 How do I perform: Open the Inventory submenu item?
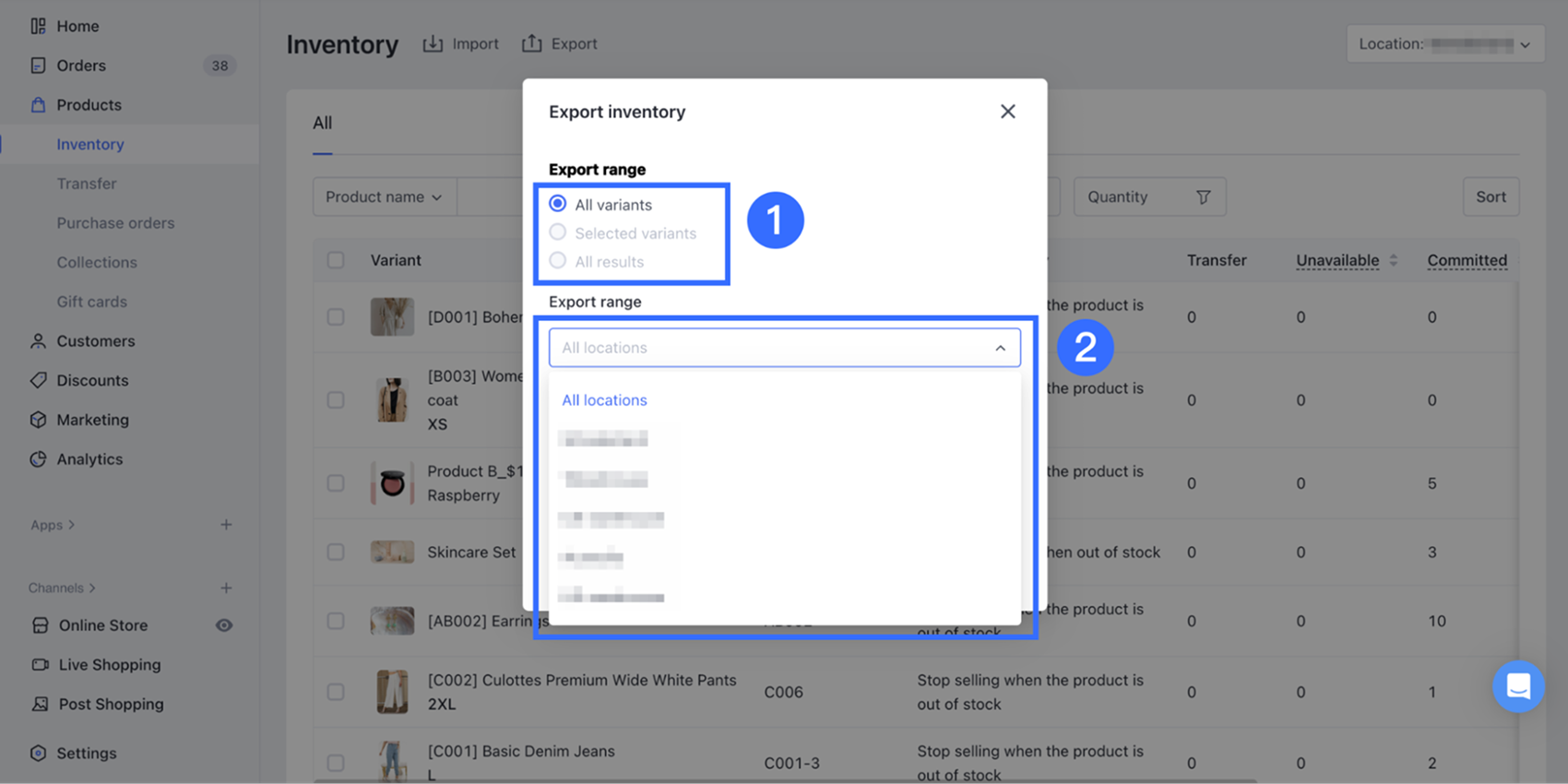(90, 144)
